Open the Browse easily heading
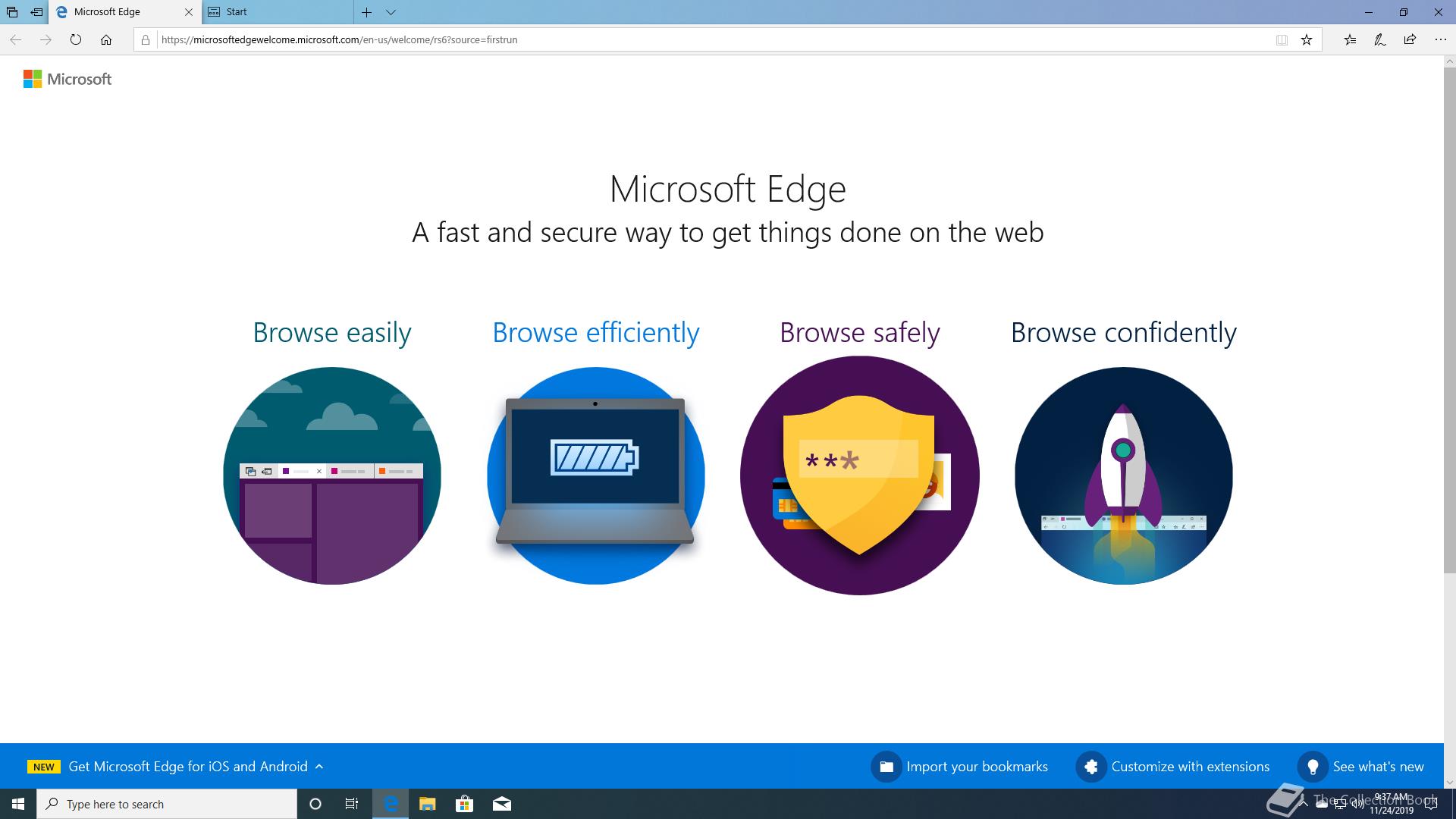This screenshot has width=1456, height=819. pos(332,333)
